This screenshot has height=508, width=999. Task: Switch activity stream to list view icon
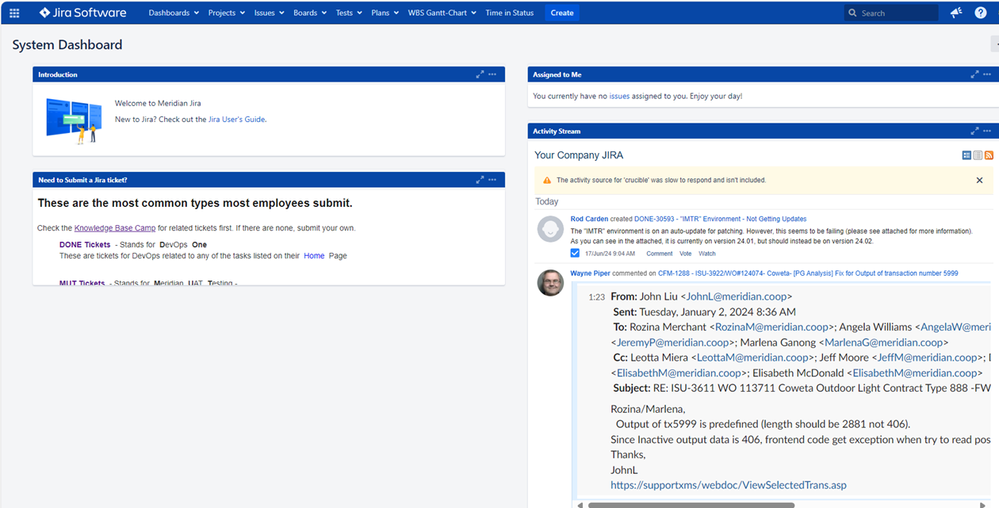click(977, 155)
